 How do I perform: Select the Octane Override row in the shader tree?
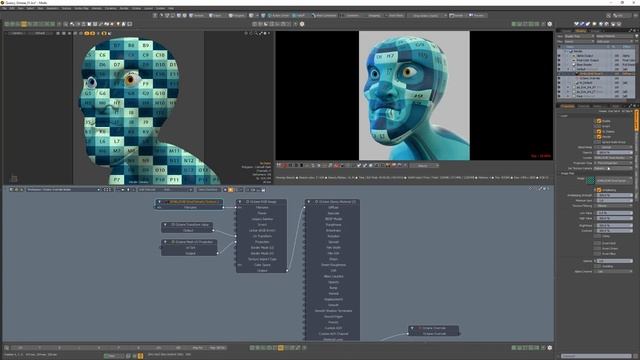tap(590, 78)
